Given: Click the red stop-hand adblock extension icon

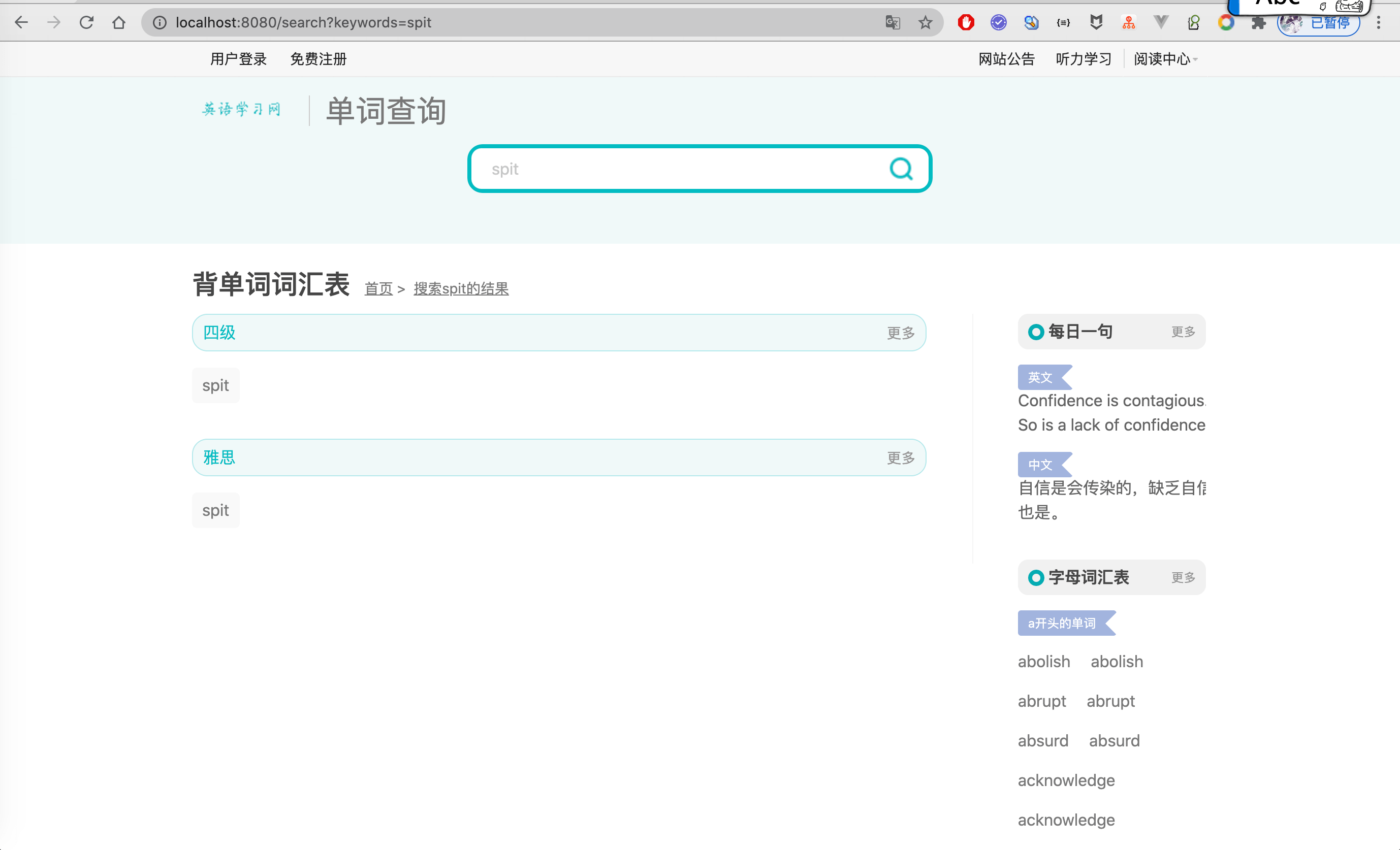Looking at the screenshot, I should tap(965, 23).
